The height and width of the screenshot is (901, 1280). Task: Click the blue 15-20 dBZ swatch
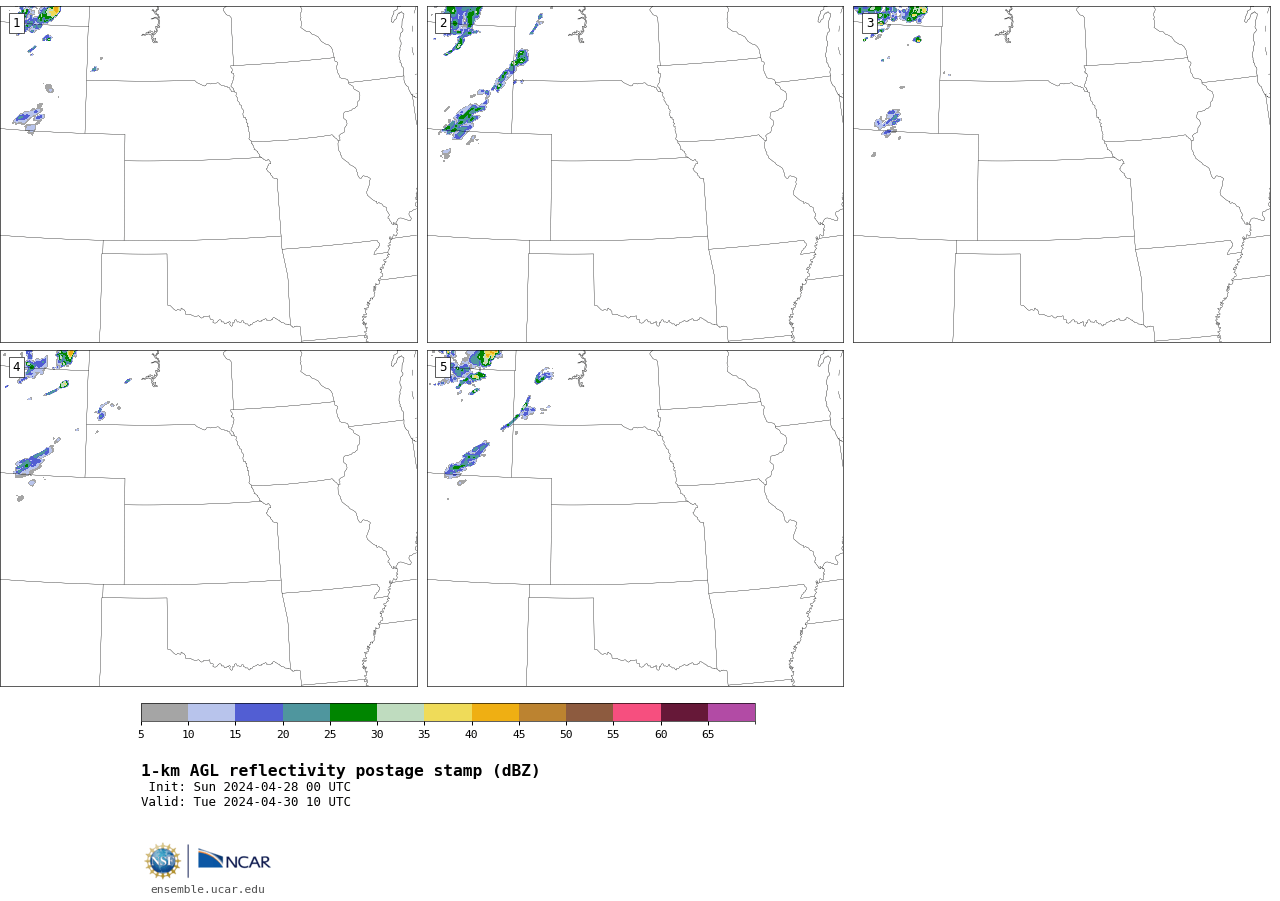(x=259, y=713)
